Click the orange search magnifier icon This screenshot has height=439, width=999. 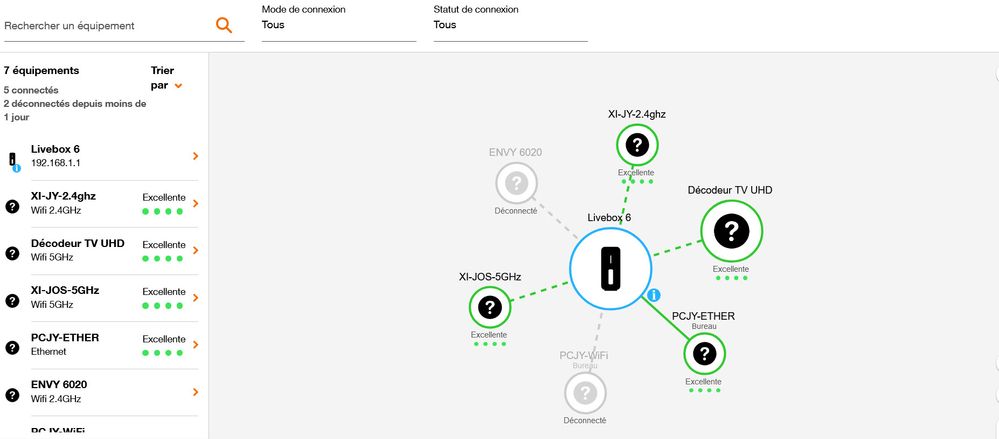coord(224,25)
